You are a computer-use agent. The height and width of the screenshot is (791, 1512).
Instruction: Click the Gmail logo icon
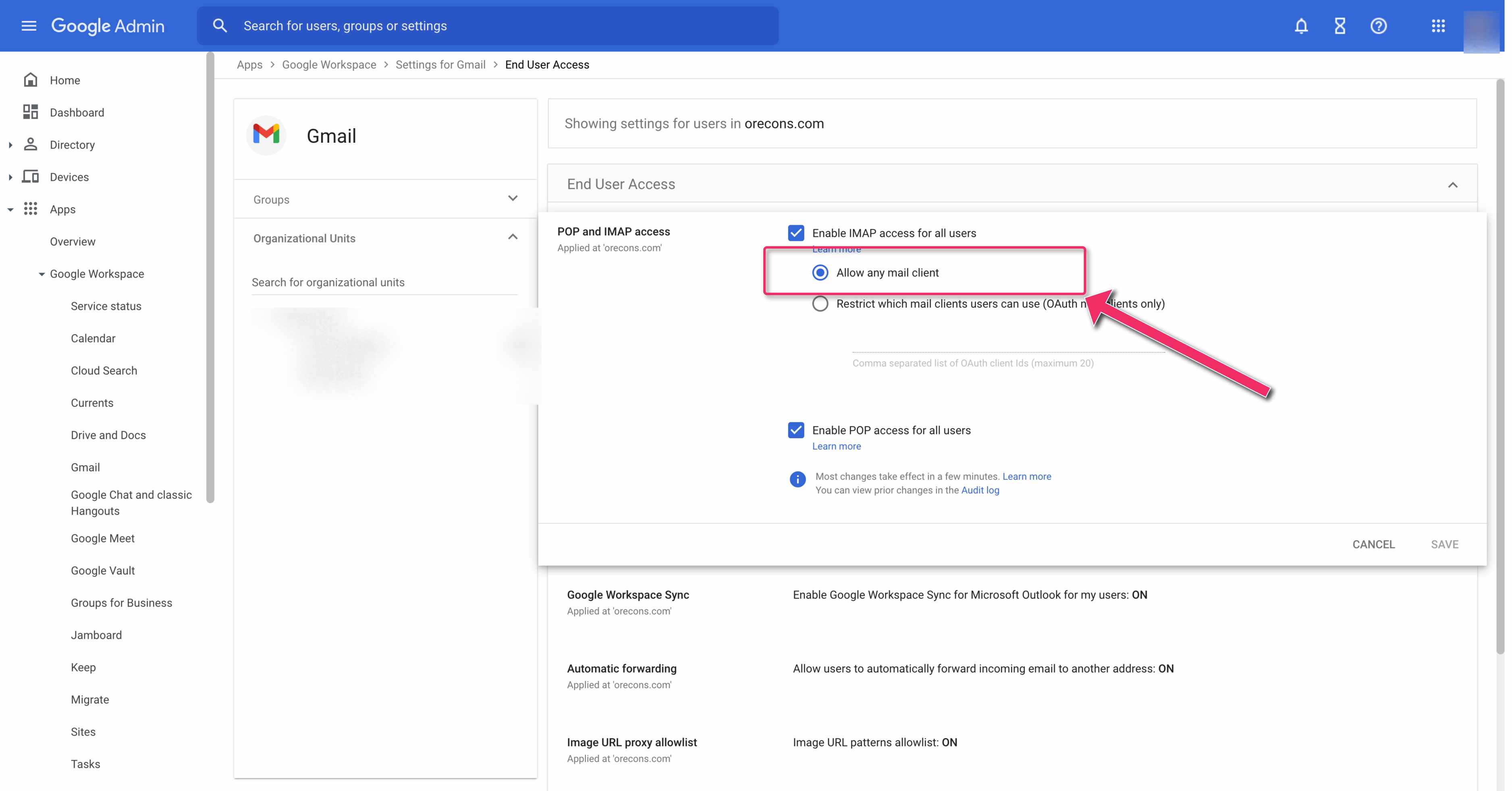point(266,135)
